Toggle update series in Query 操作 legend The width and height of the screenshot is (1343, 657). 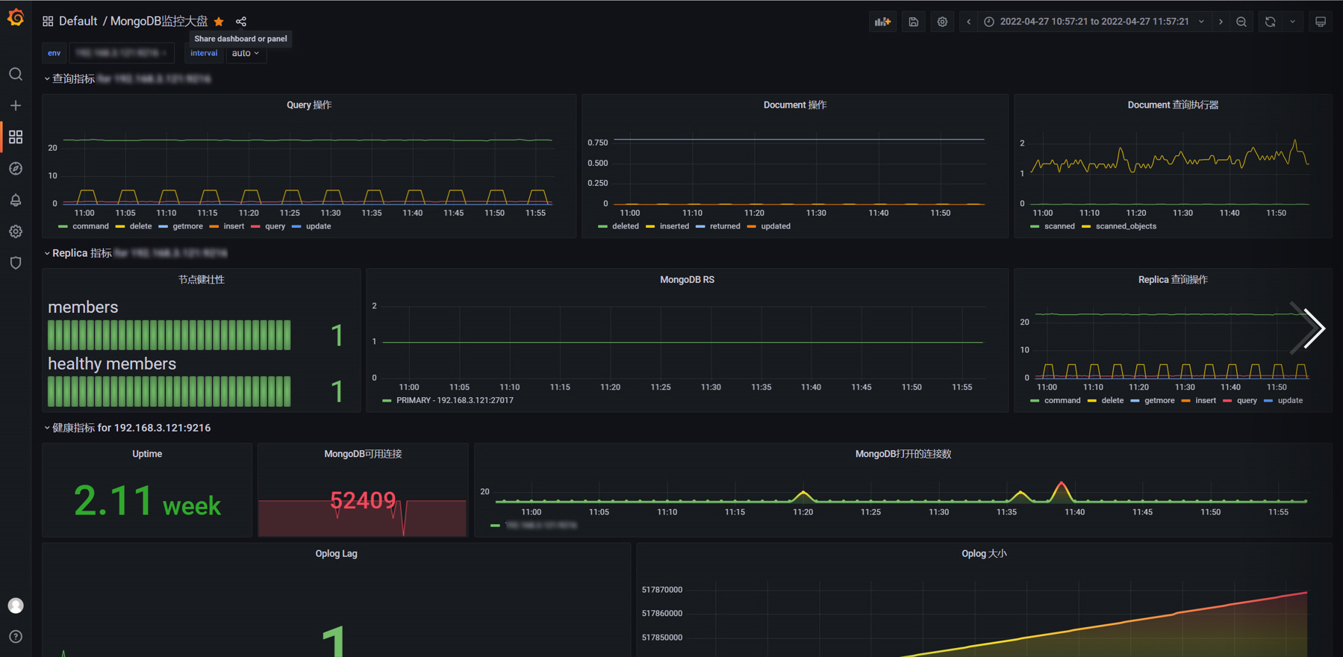point(318,227)
